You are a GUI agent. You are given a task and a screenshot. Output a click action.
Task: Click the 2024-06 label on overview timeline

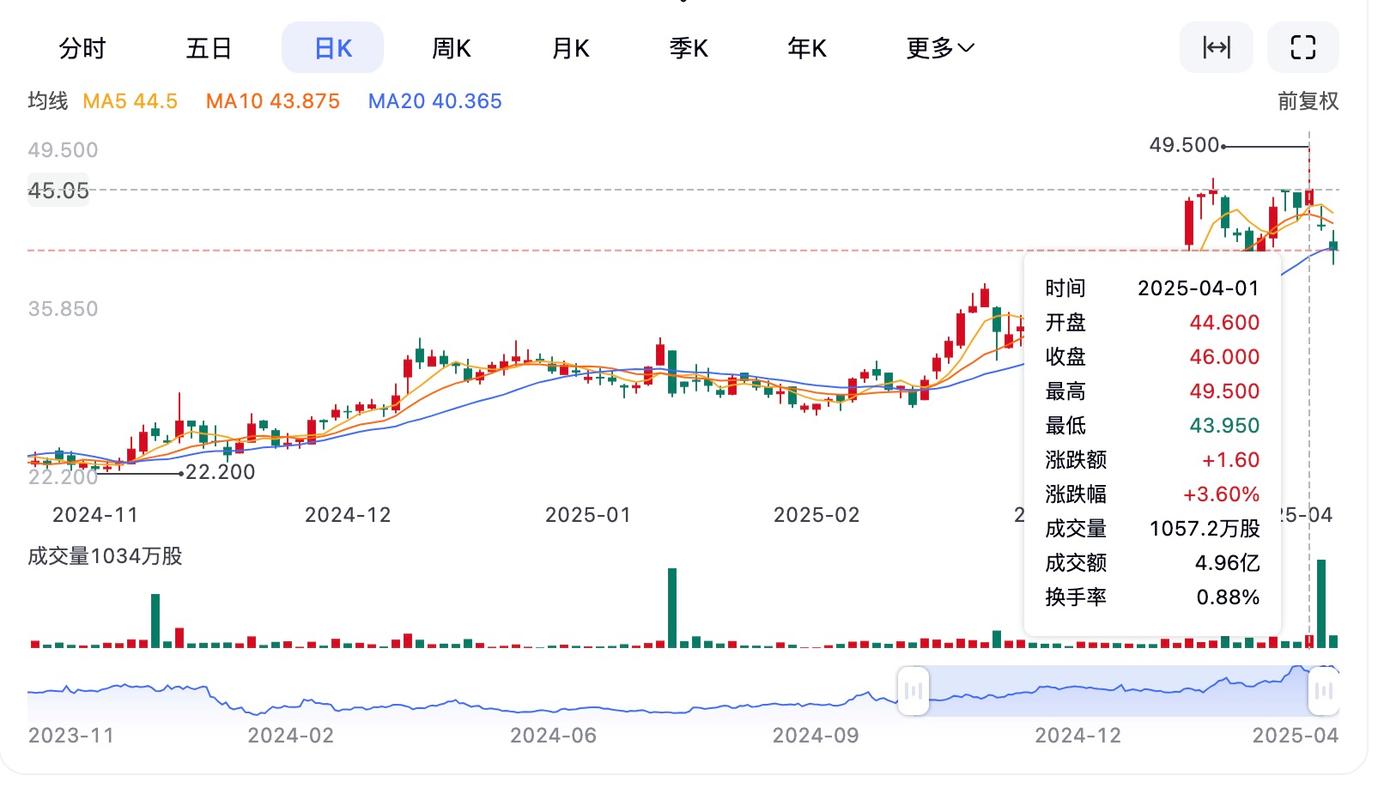coord(553,736)
